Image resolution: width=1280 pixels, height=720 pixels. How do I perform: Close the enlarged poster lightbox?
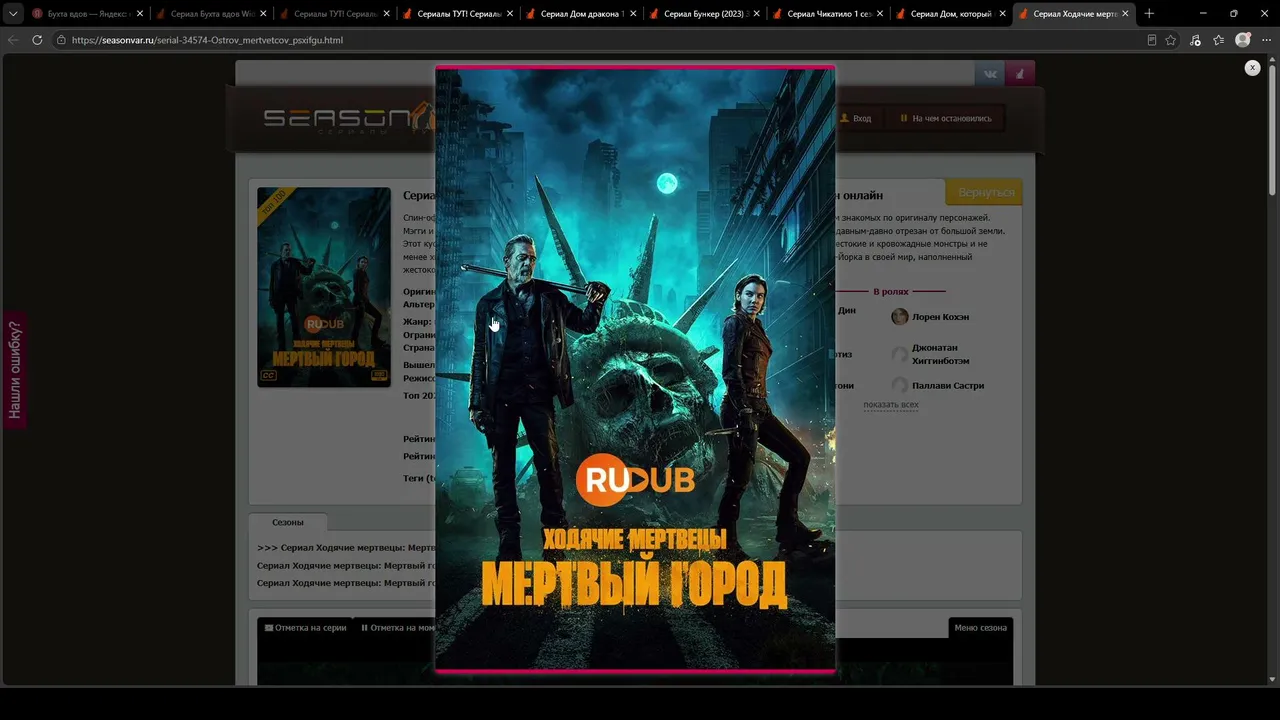(x=1252, y=67)
